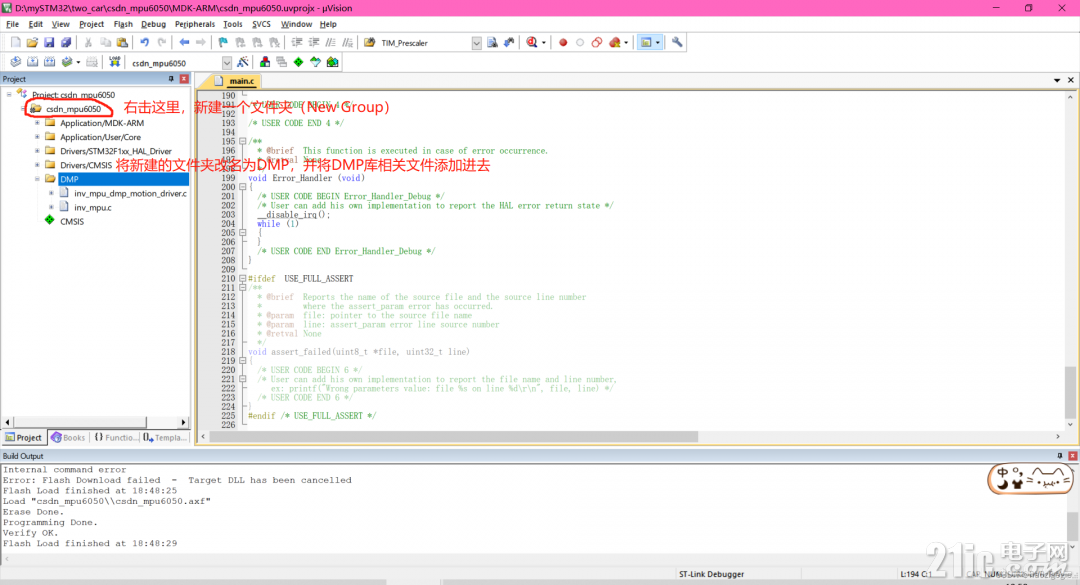The image size is (1080, 585).
Task: Close the Build Output panel
Action: pyautogui.click(x=1072, y=456)
